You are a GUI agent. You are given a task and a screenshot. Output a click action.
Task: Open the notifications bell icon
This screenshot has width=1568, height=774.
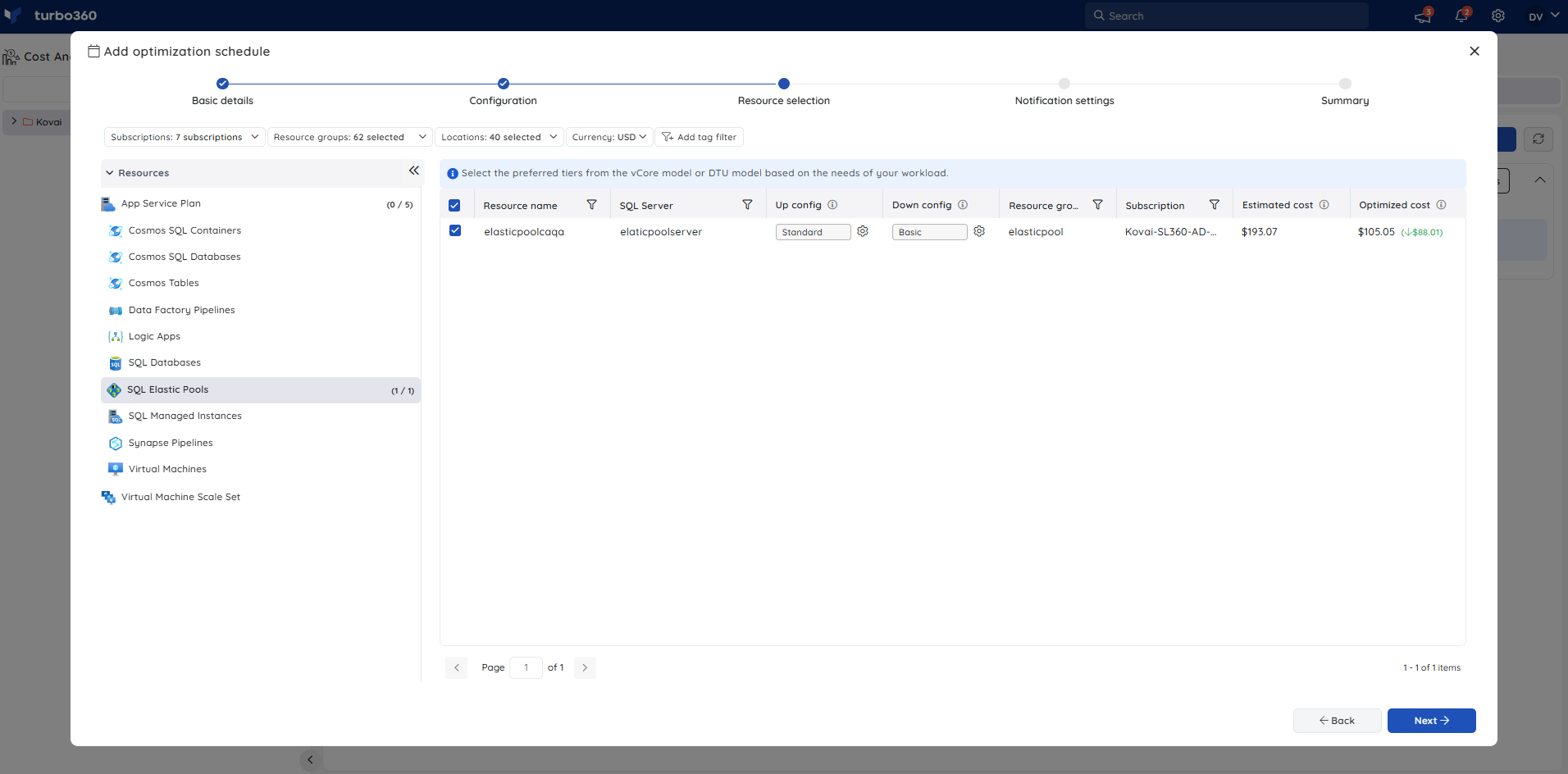click(1461, 16)
